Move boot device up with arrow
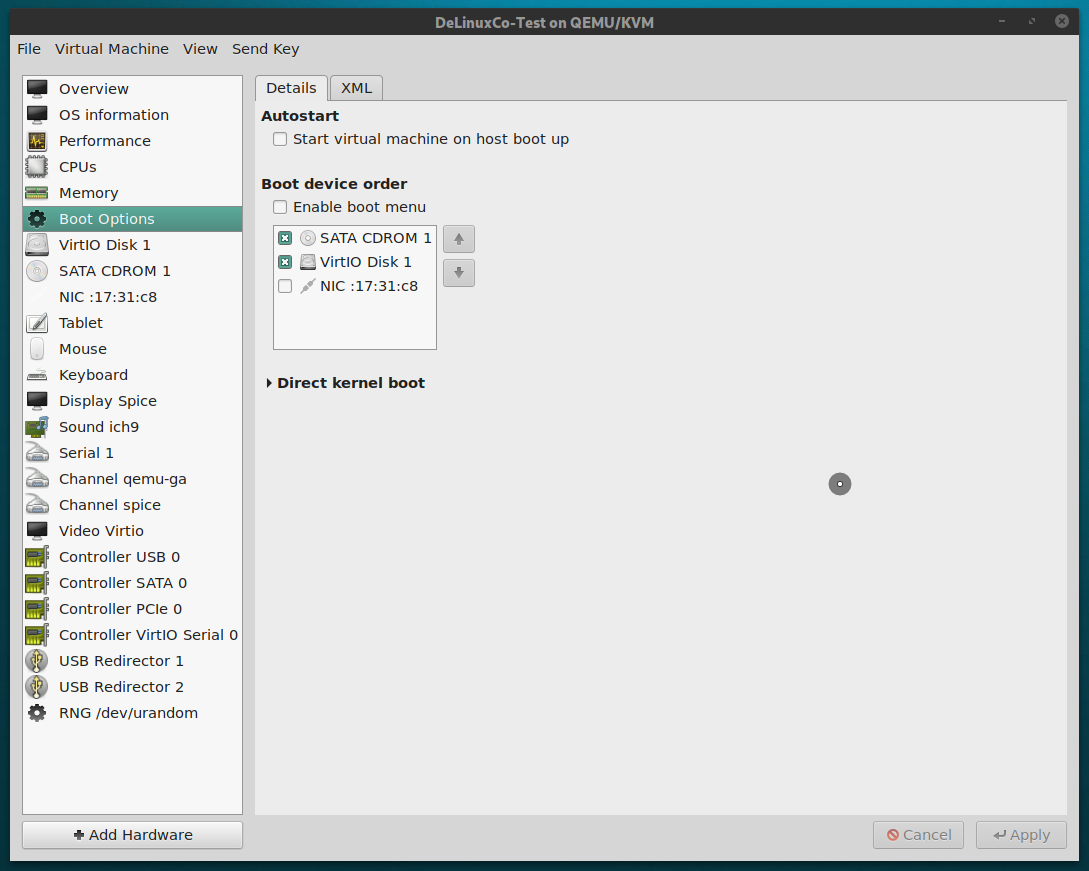1089x871 pixels. 458,239
